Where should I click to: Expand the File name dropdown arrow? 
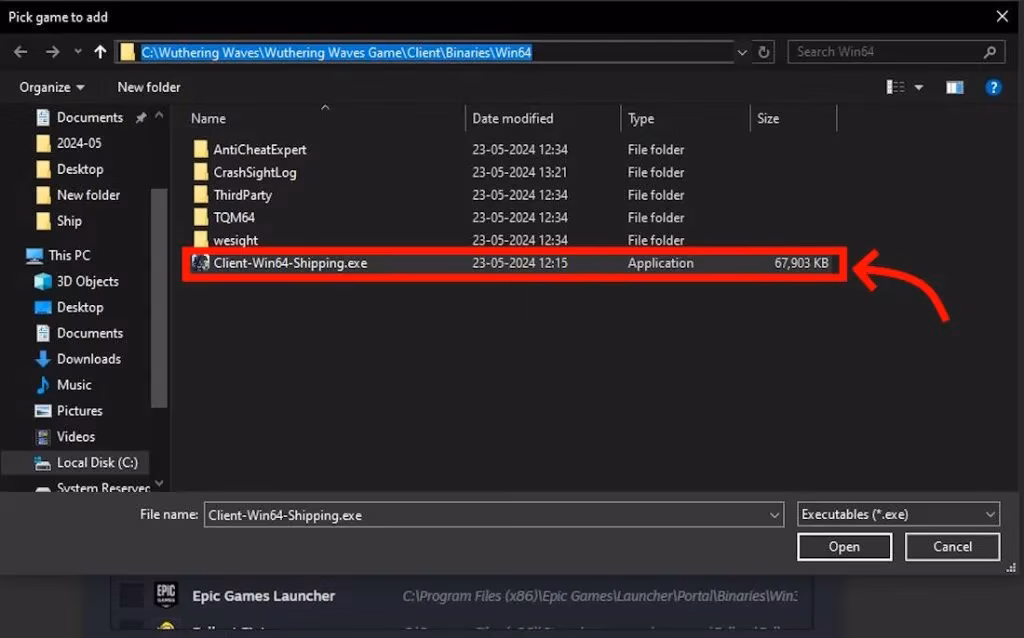(x=775, y=515)
